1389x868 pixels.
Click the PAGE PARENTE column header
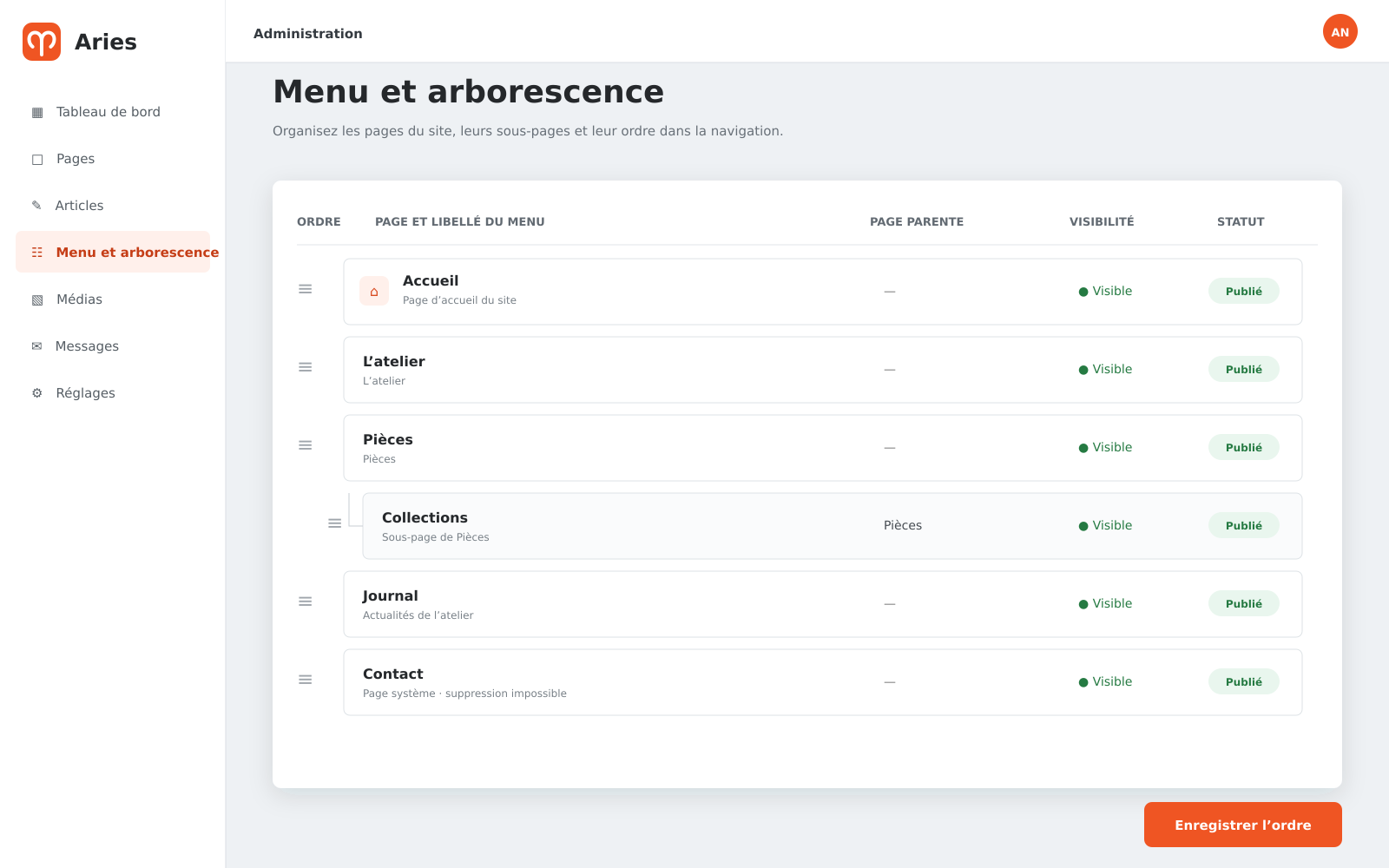tap(917, 222)
